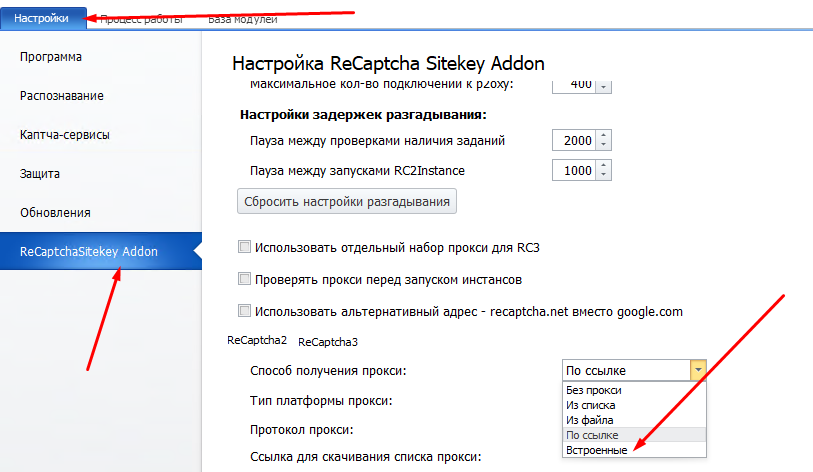Decrease max proxy connections value
The height and width of the screenshot is (472, 813).
pyautogui.click(x=604, y=87)
